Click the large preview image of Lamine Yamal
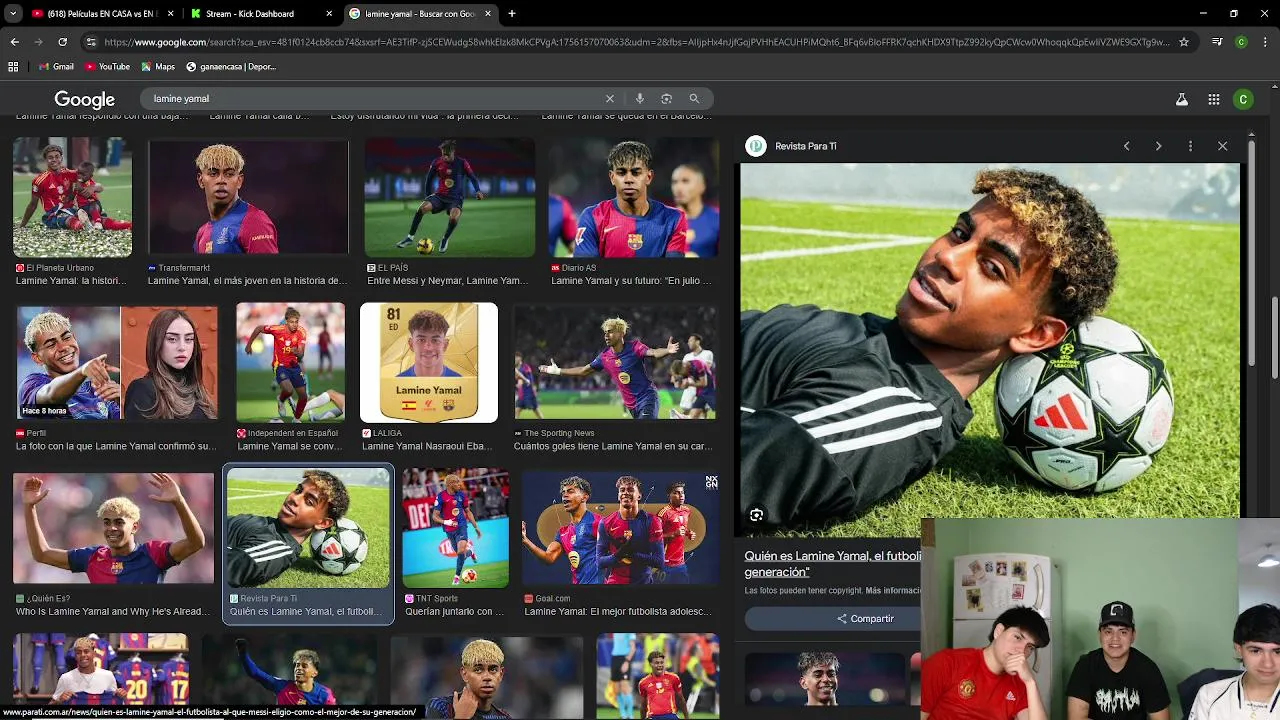Screen dimensions: 1280x720 [x=990, y=350]
